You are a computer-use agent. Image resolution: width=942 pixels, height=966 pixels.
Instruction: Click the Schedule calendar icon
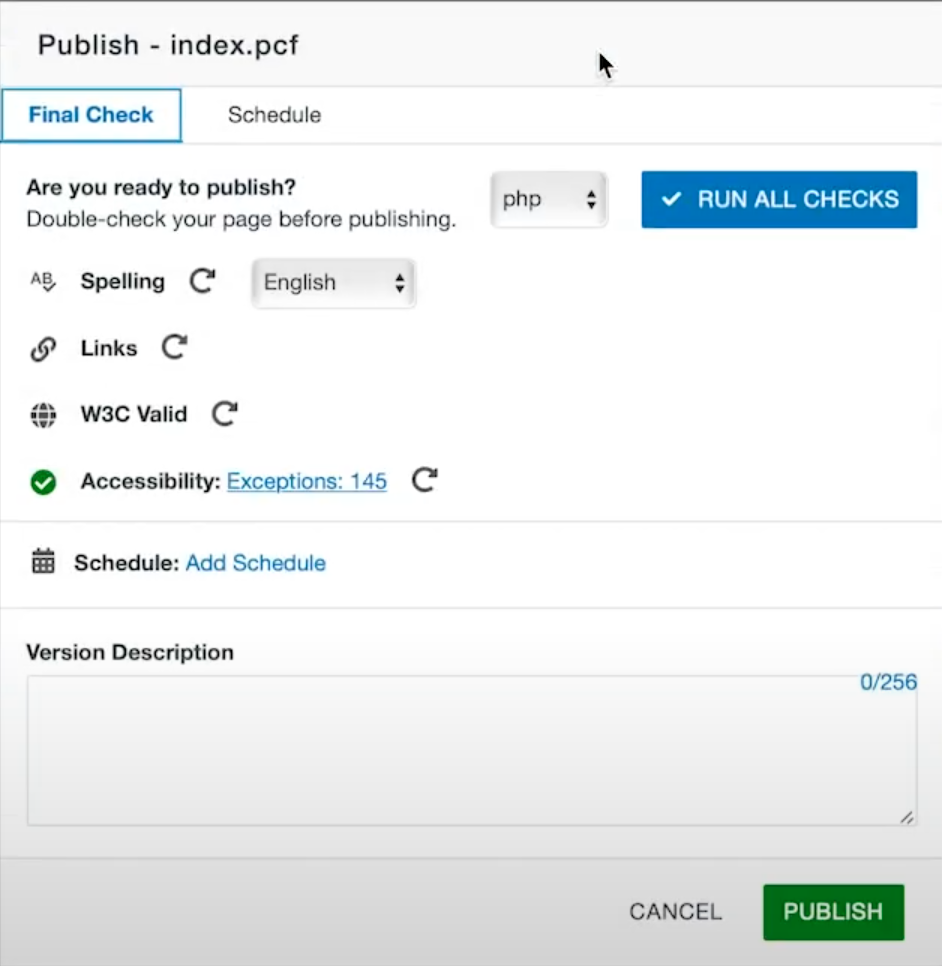(43, 561)
